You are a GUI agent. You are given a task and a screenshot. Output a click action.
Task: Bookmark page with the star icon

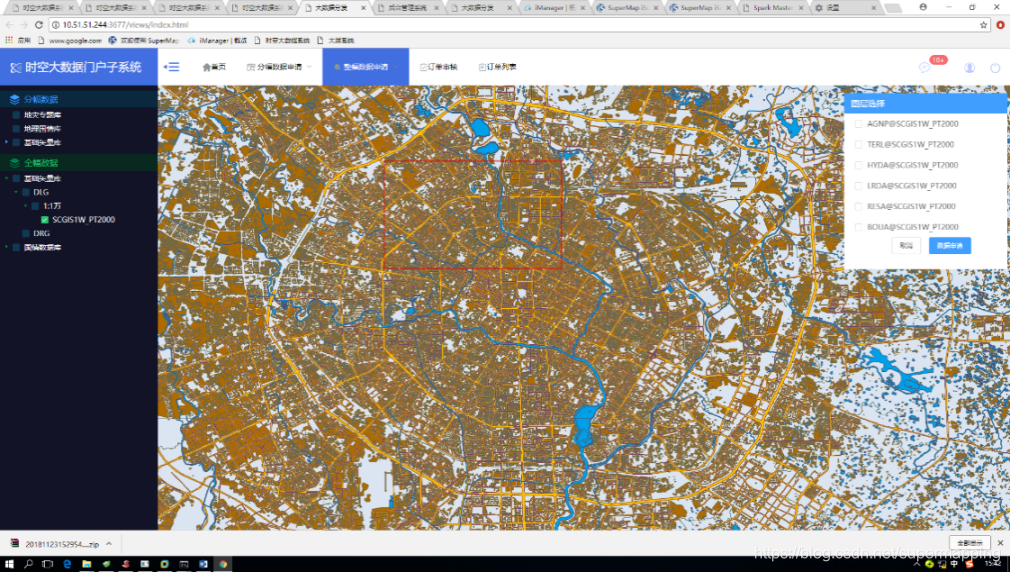984,24
